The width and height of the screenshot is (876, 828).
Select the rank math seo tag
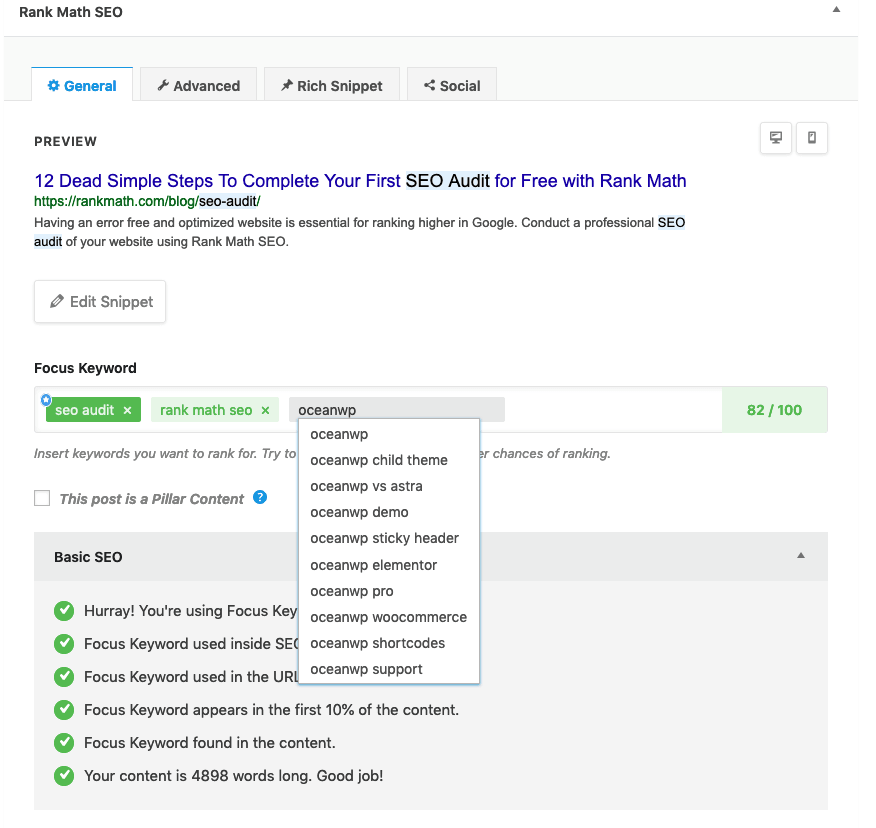[206, 410]
